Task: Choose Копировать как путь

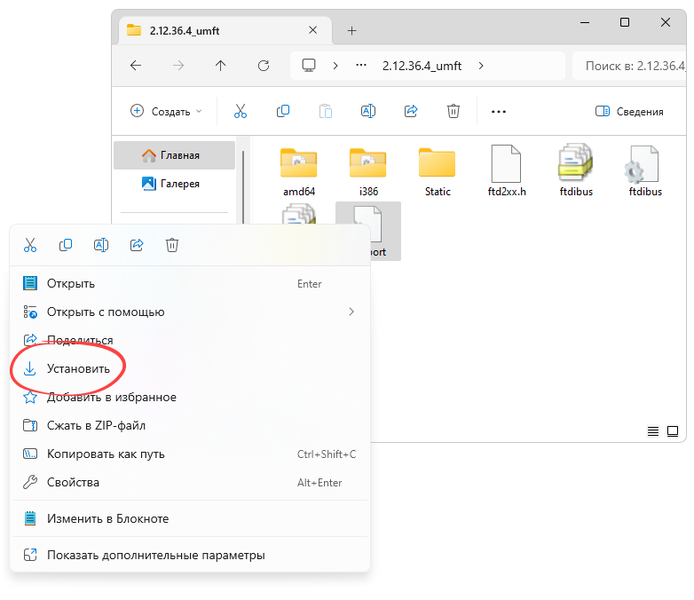Action: click(x=190, y=454)
